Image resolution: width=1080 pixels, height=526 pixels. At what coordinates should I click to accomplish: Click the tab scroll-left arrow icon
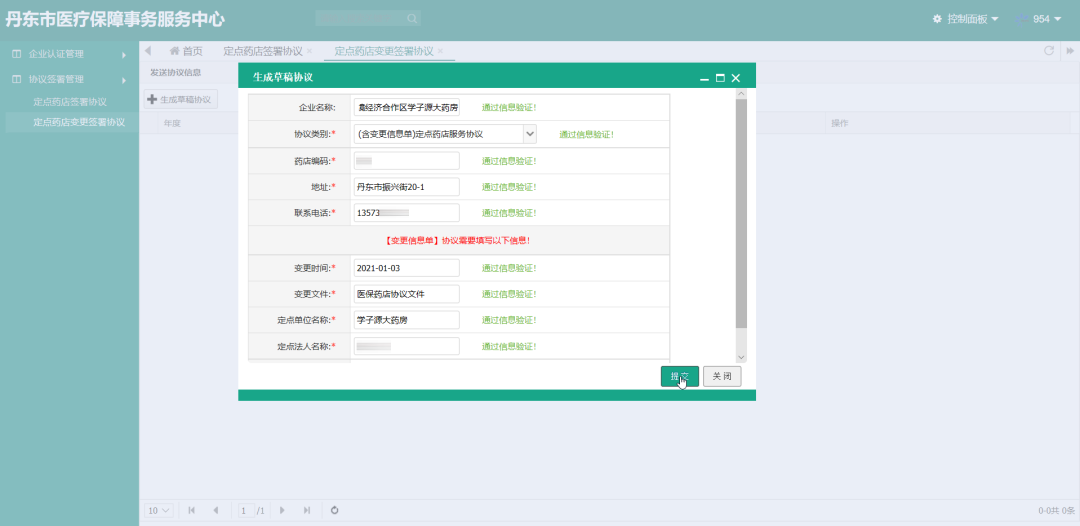pos(148,51)
